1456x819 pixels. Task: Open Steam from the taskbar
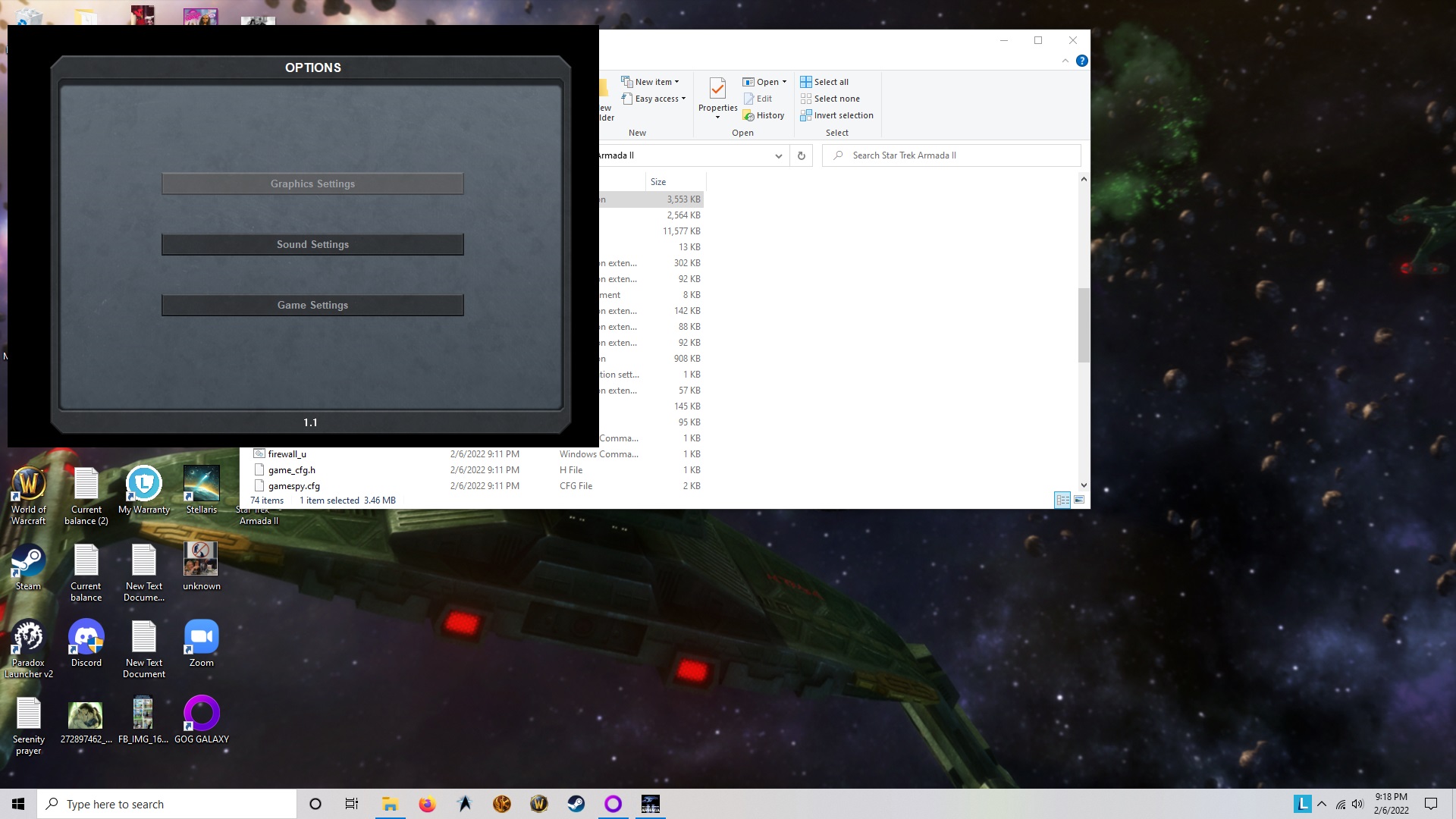(x=576, y=804)
